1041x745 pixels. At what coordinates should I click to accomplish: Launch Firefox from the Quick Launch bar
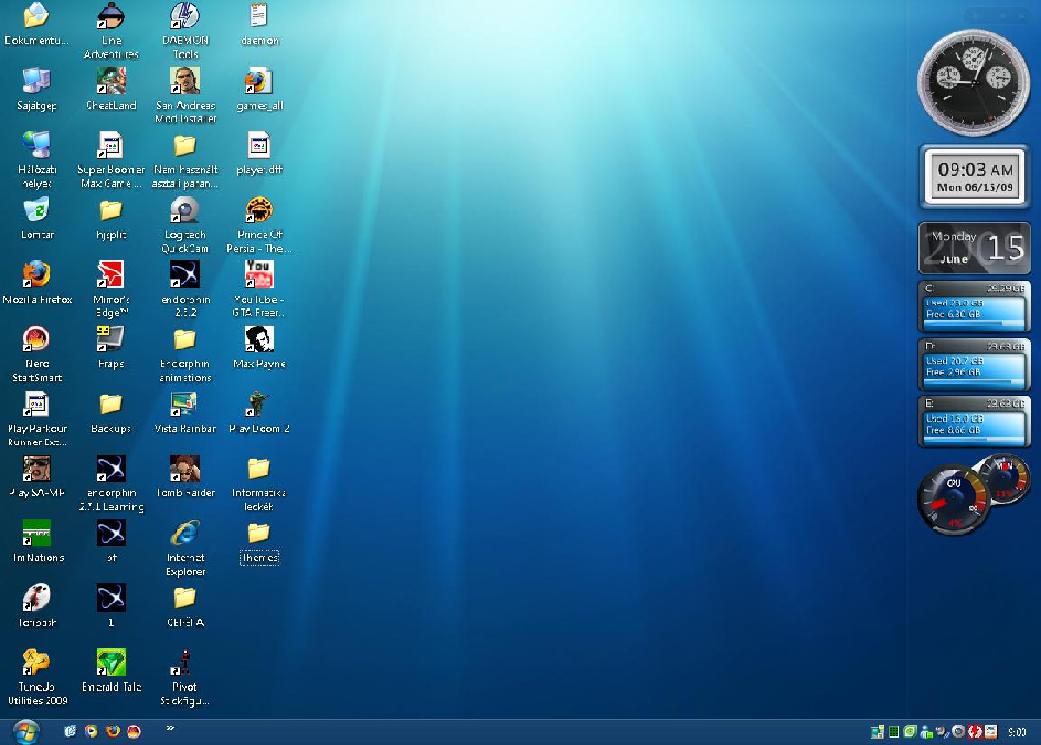point(112,731)
